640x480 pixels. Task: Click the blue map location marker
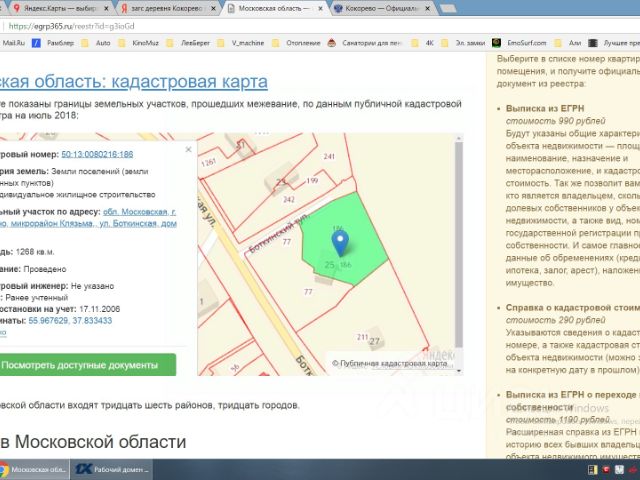click(x=340, y=244)
